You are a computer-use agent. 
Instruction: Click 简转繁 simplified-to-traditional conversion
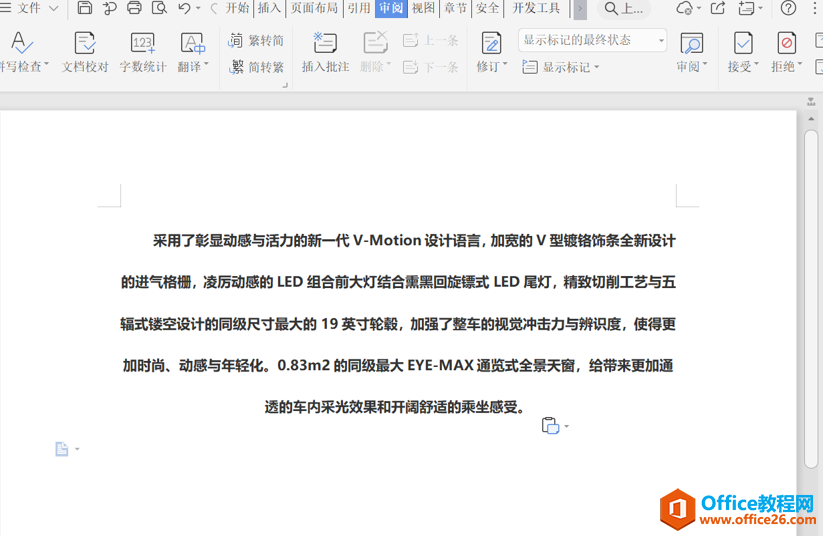point(257,67)
